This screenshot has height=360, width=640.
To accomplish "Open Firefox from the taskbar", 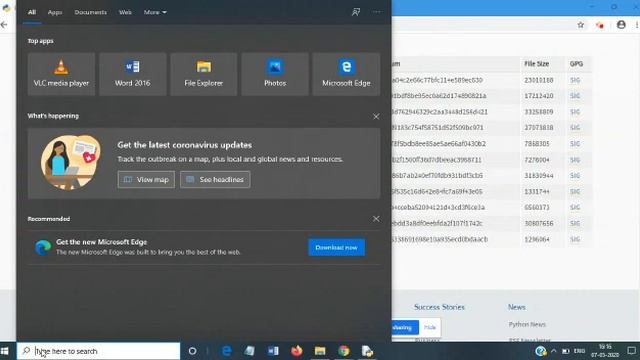I will pos(297,351).
